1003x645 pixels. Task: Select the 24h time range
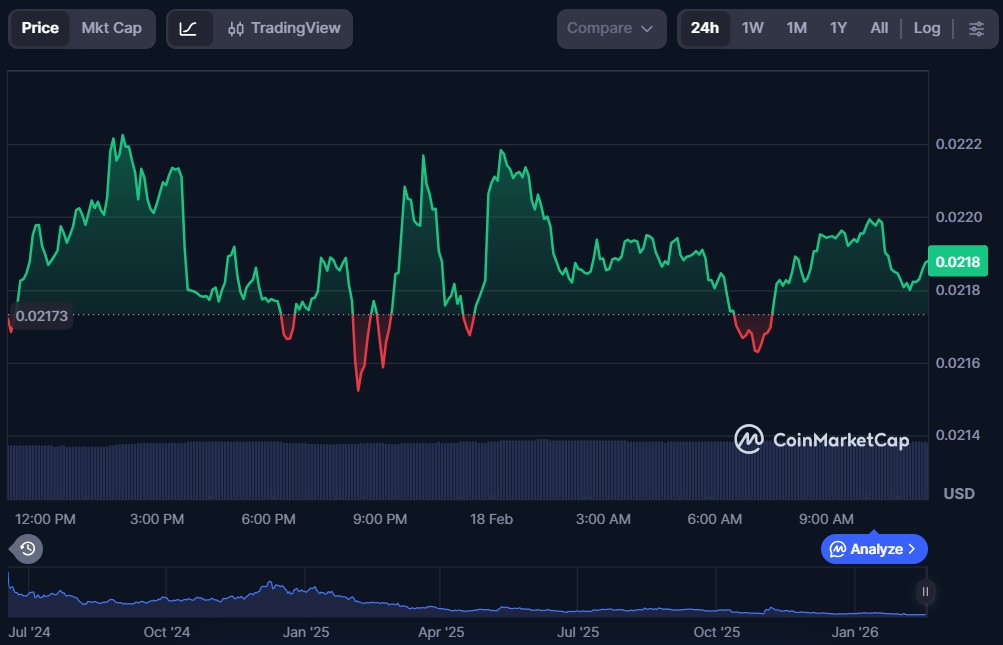tap(704, 29)
